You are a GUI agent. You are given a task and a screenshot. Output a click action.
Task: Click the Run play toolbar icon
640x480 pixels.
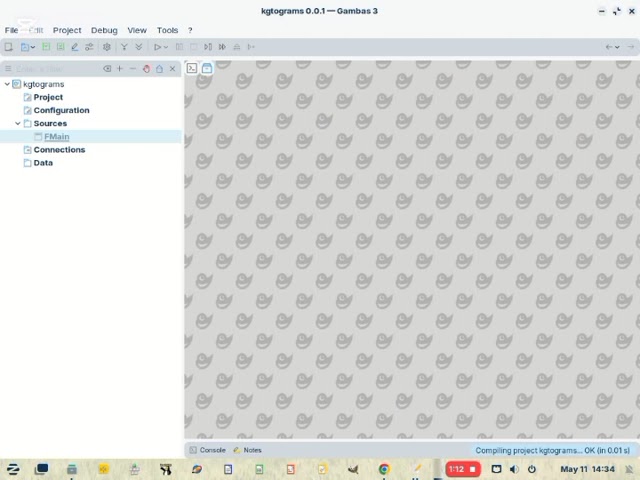pyautogui.click(x=157, y=47)
